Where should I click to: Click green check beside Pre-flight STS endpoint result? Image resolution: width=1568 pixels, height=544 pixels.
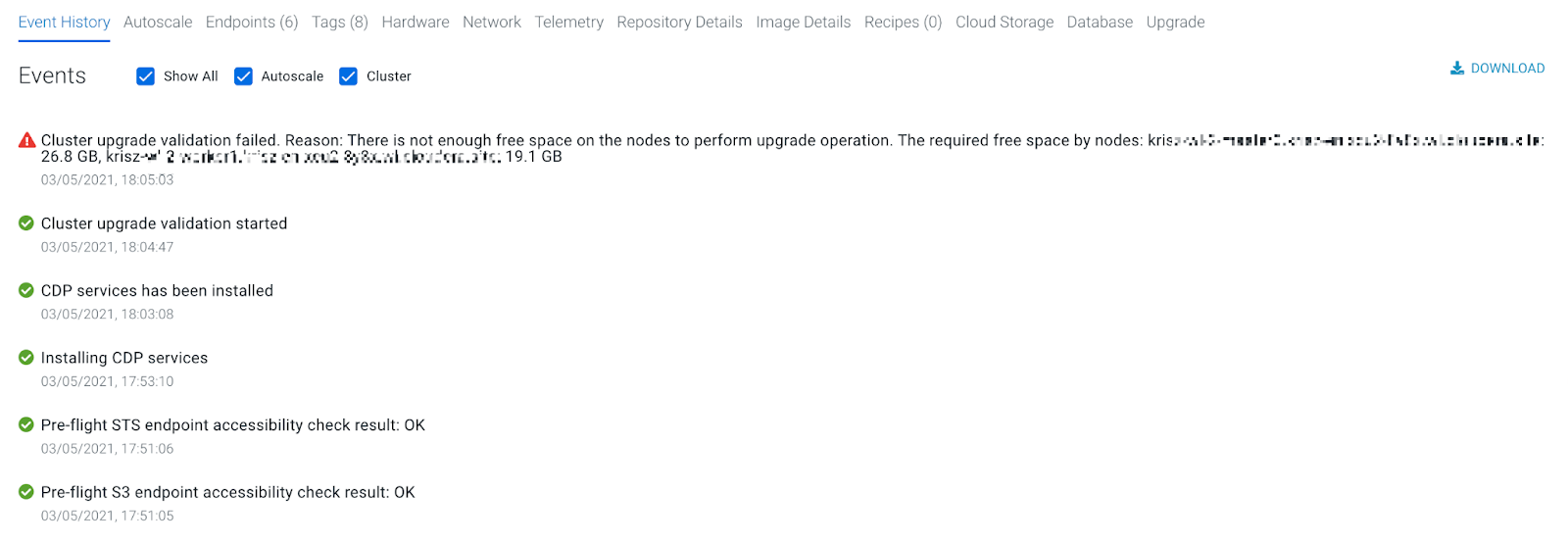coord(26,424)
